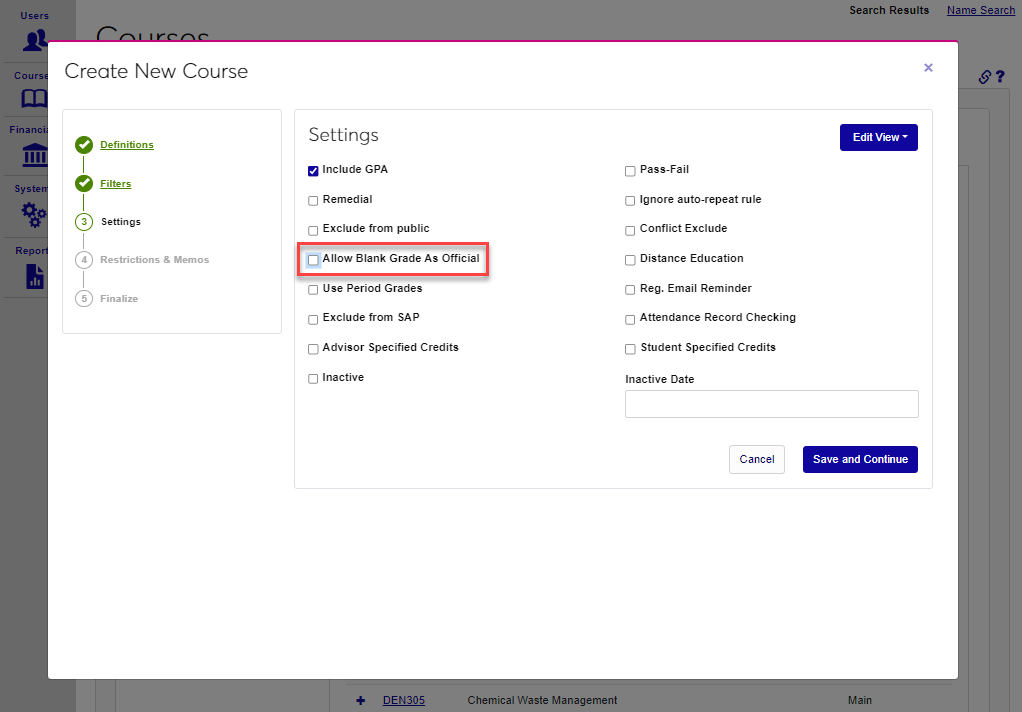Click the Reports document icon
Screen dimensions: 1022x712
[35, 275]
